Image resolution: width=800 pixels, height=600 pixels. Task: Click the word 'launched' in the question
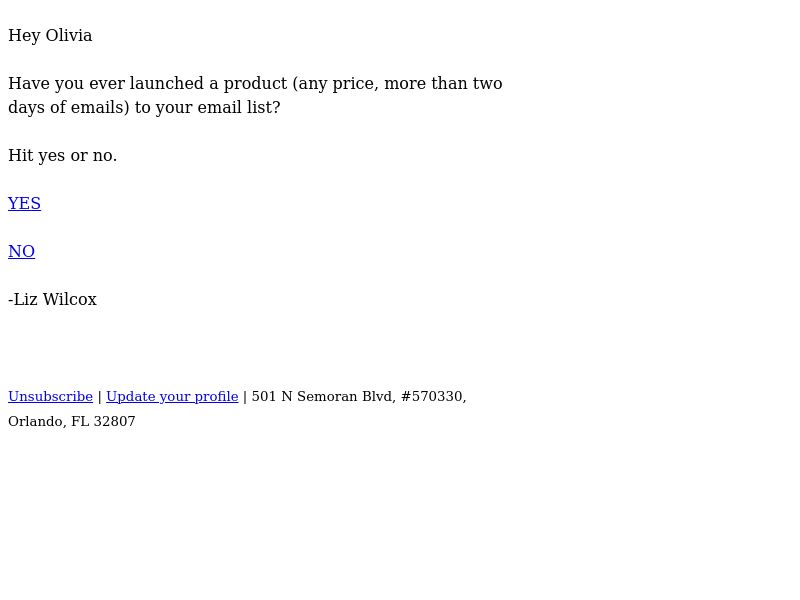166,83
